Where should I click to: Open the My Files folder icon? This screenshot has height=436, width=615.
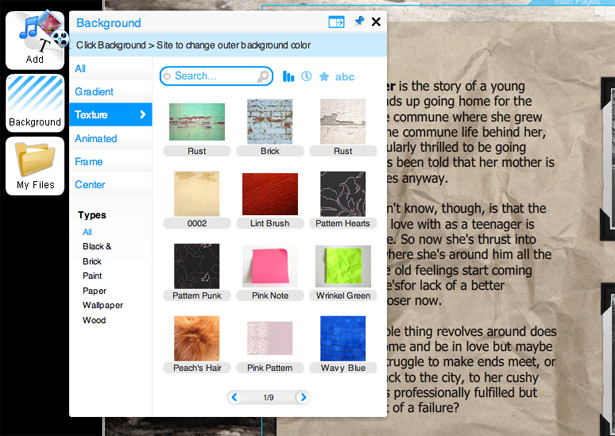(x=35, y=166)
